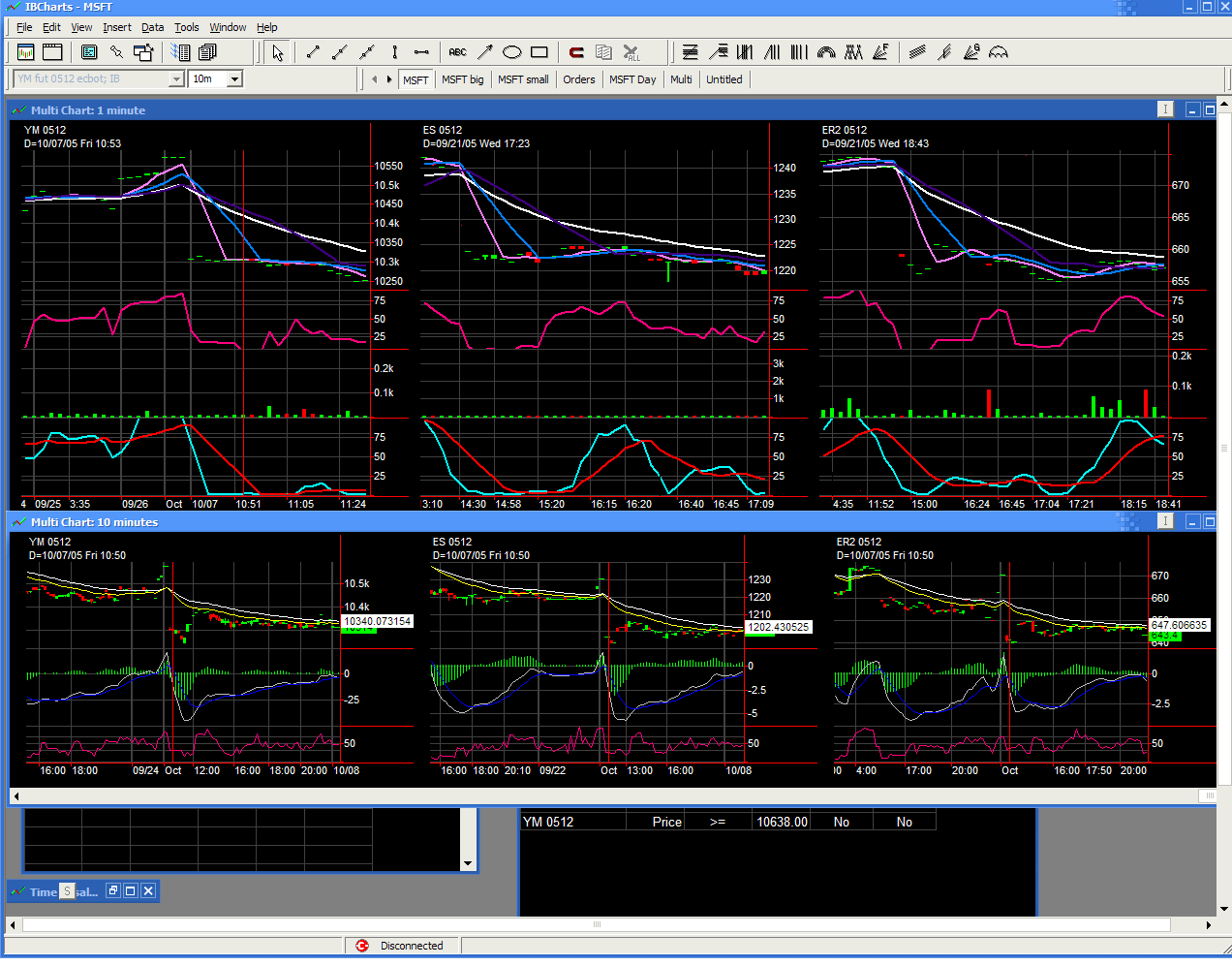
Task: Open the YM fut 0512 symbol dropdown
Action: tap(176, 79)
